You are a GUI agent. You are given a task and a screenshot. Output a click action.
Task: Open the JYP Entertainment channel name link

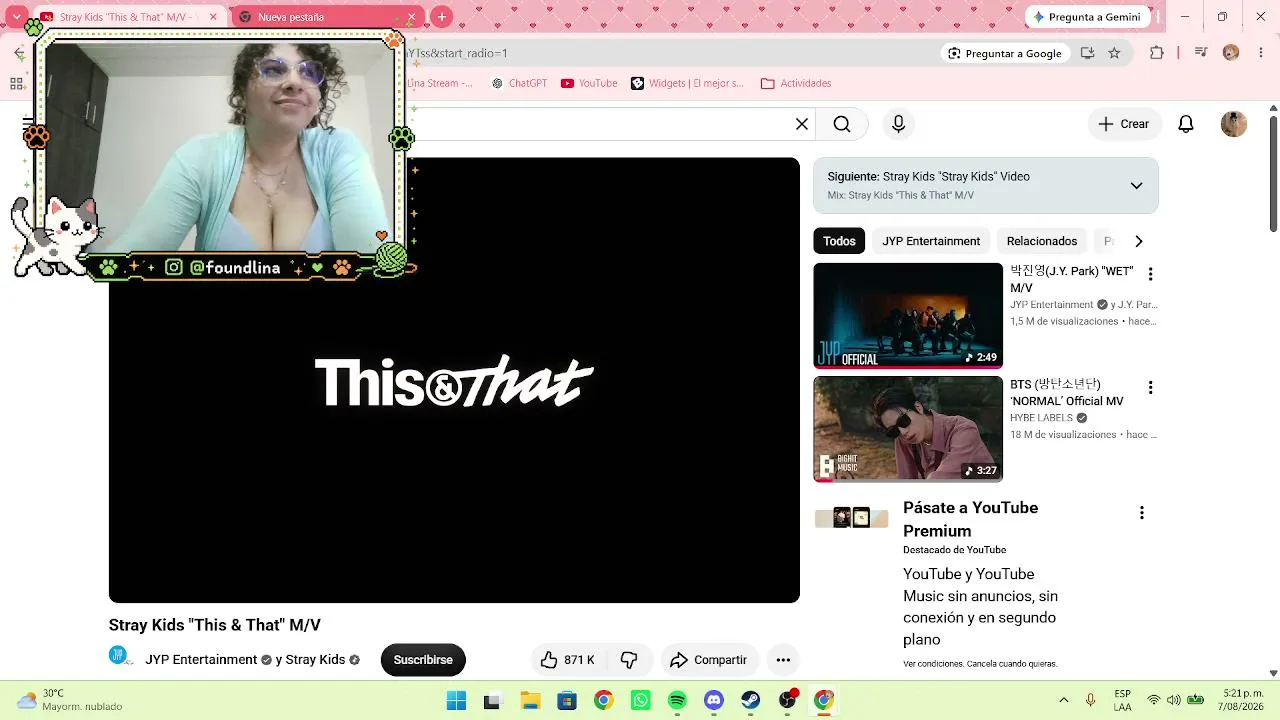click(201, 660)
